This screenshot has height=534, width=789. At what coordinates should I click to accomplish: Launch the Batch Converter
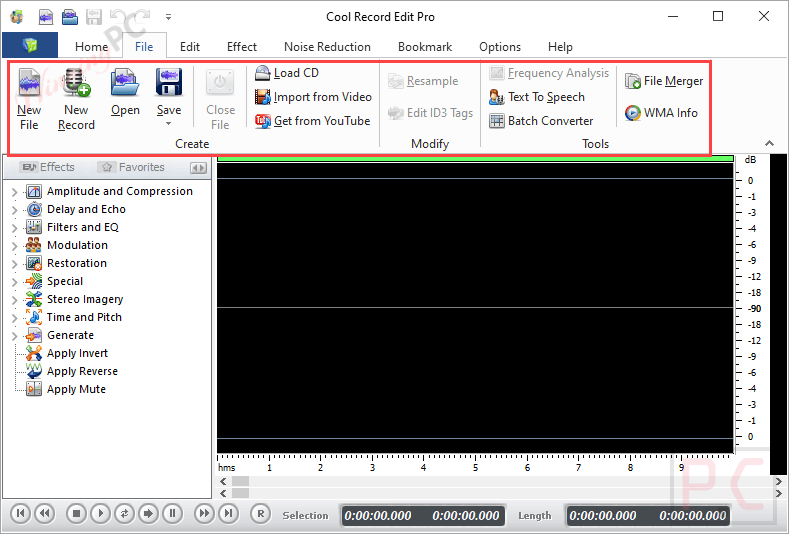point(541,121)
